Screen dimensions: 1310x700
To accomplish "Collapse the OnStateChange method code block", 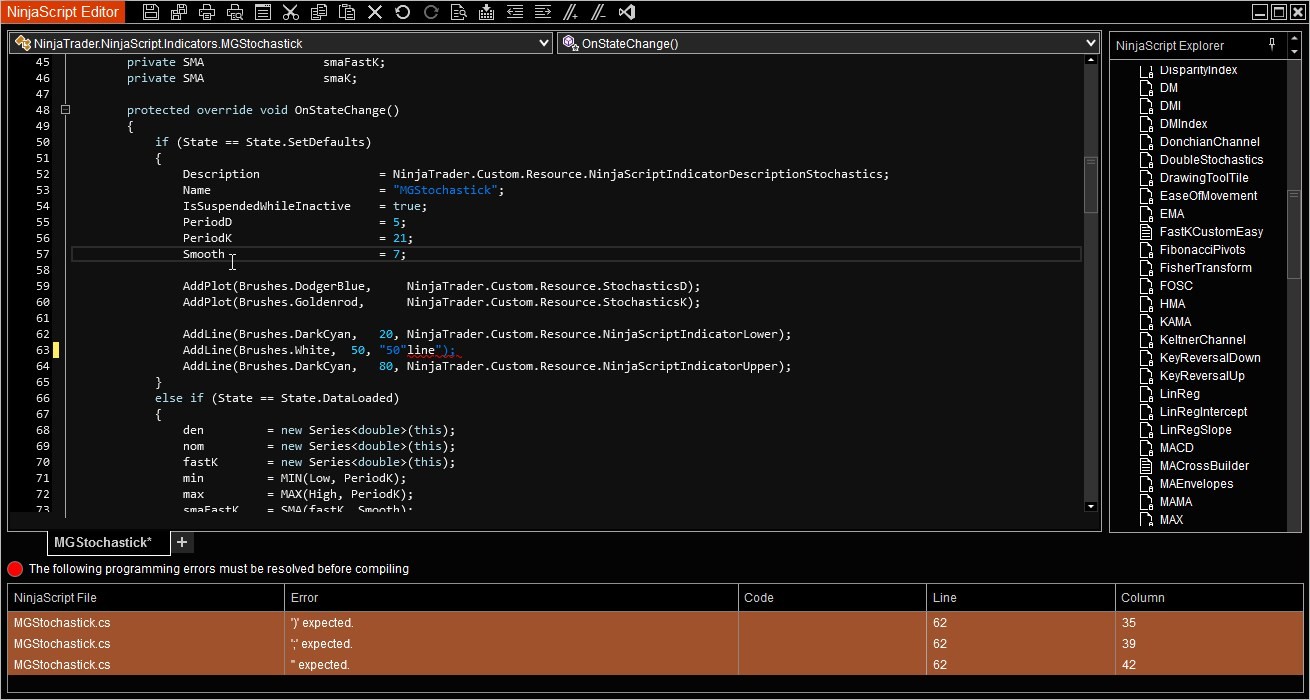I will pyautogui.click(x=65, y=110).
